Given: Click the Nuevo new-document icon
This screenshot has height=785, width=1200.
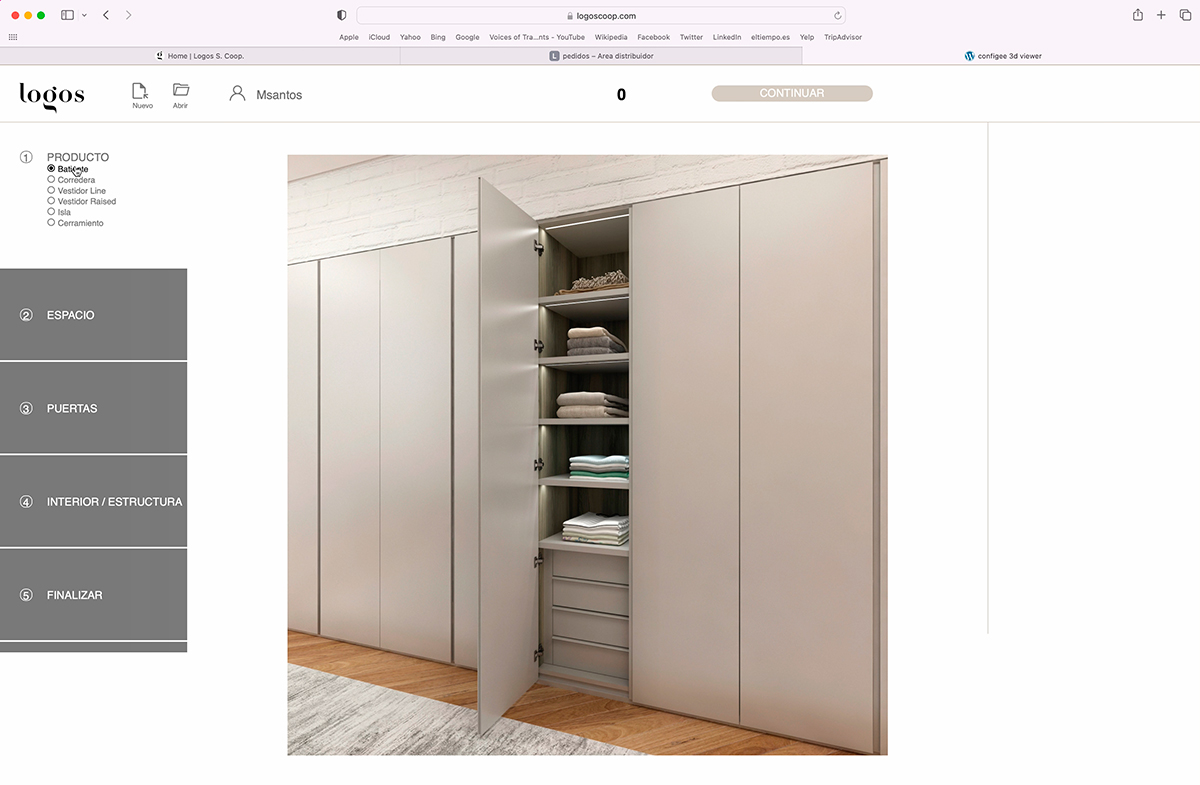Looking at the screenshot, I should click(141, 91).
